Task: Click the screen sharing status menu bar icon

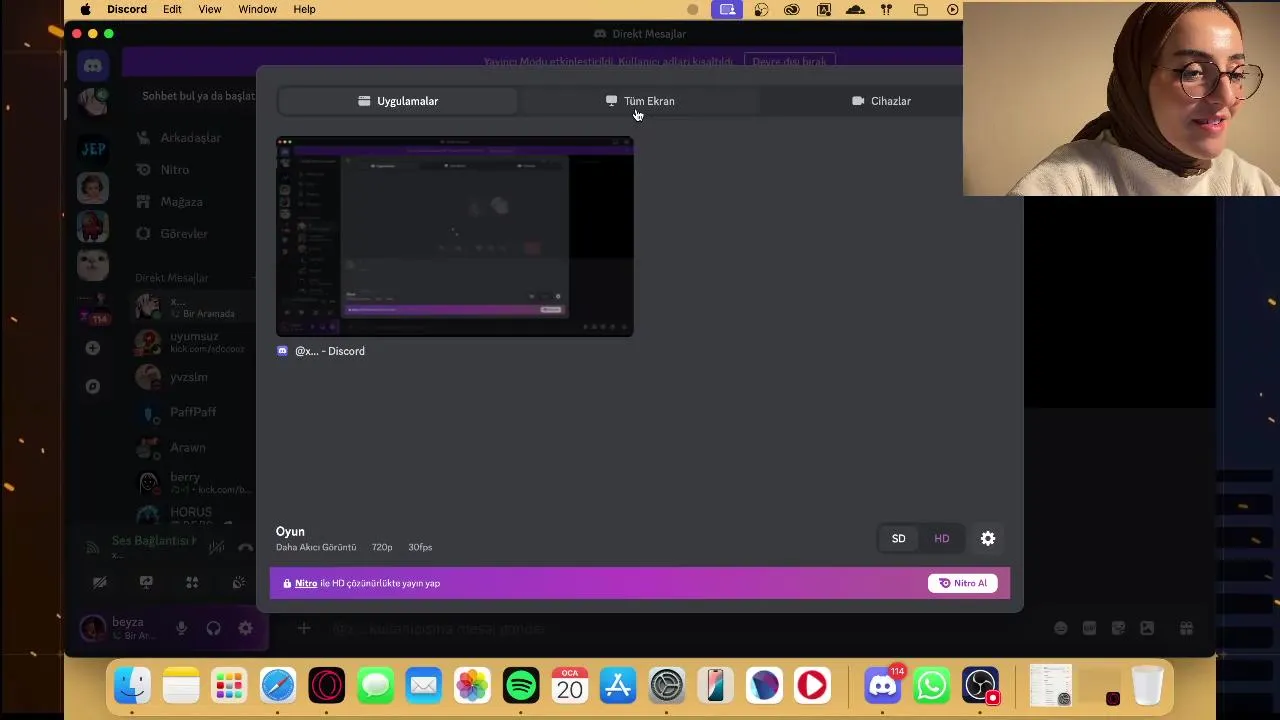Action: tap(727, 9)
